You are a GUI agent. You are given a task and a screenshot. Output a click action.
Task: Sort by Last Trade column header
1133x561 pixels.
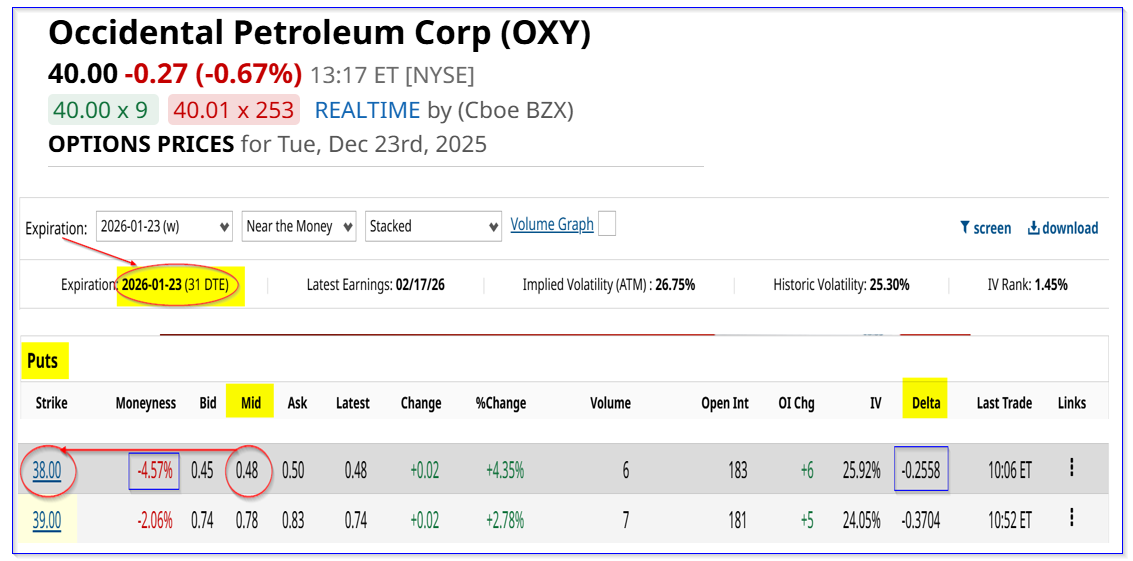pyautogui.click(x=1004, y=403)
